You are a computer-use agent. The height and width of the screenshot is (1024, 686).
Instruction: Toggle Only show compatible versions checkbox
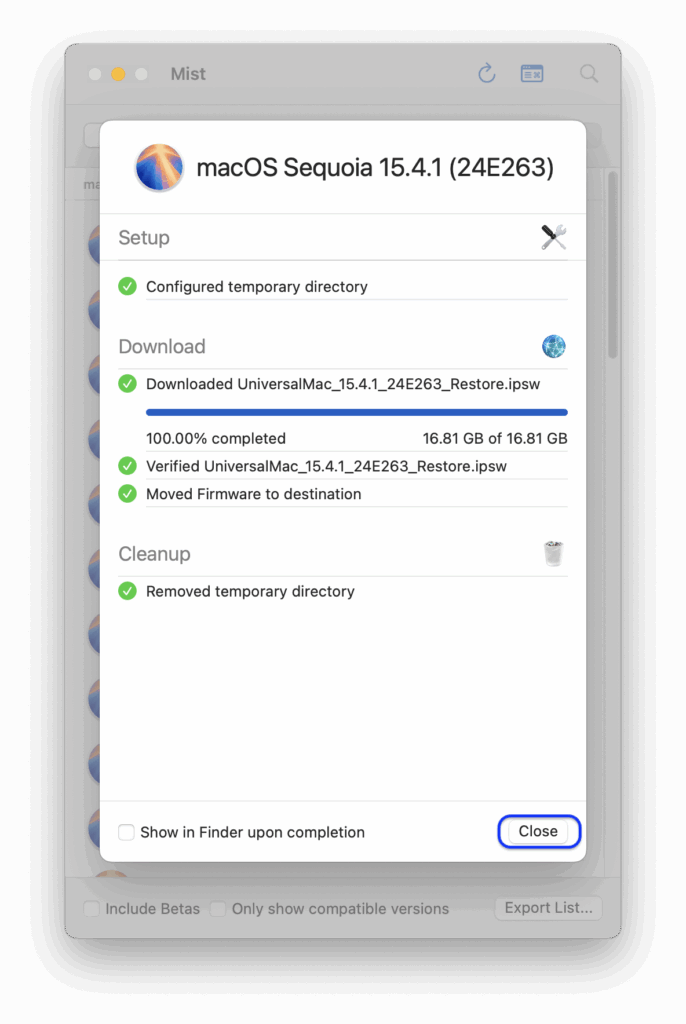coord(218,909)
